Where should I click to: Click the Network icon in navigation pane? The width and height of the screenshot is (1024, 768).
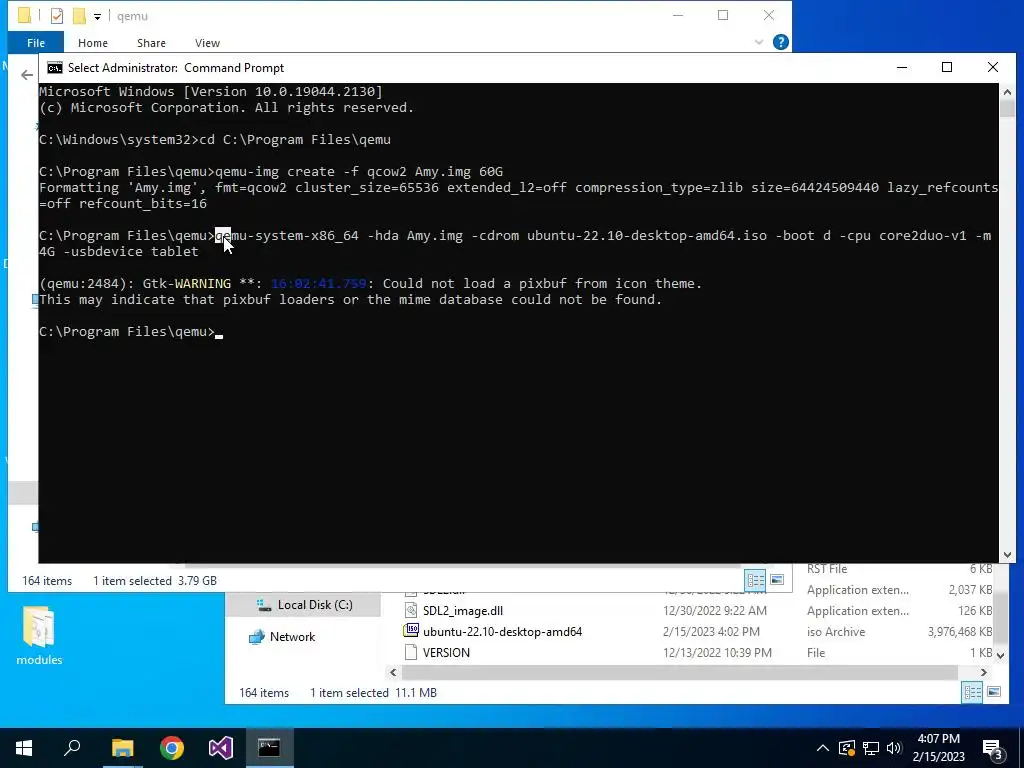tap(257, 637)
